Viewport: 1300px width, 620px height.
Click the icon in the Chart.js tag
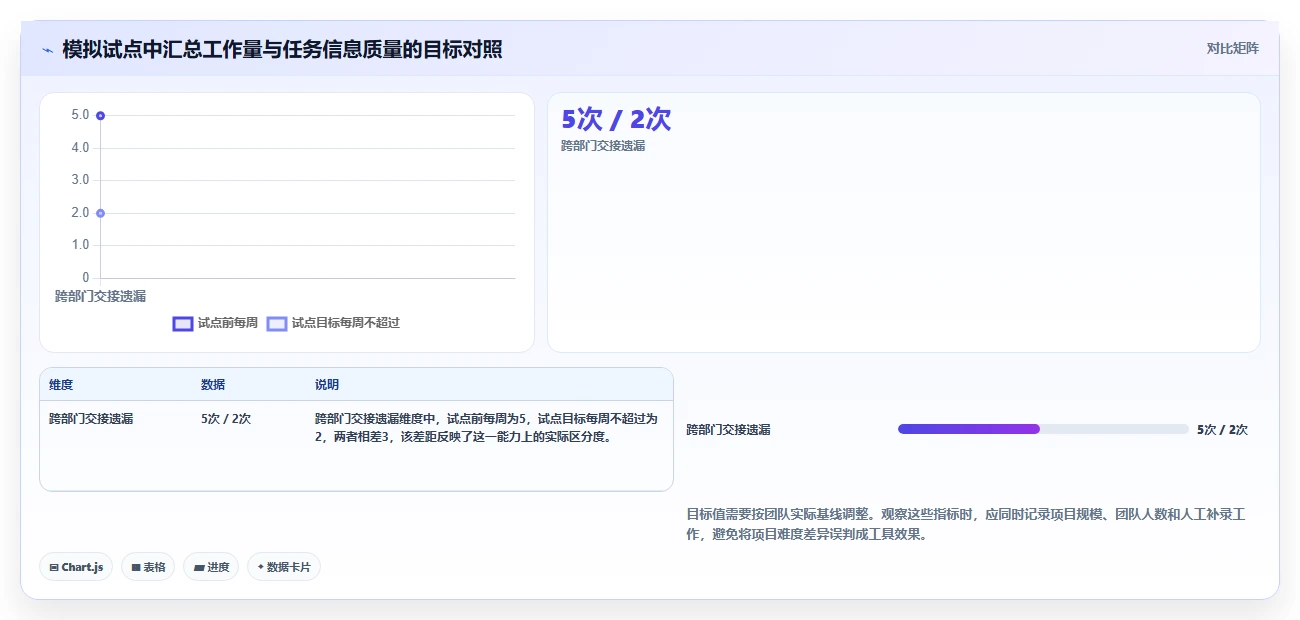click(x=53, y=567)
